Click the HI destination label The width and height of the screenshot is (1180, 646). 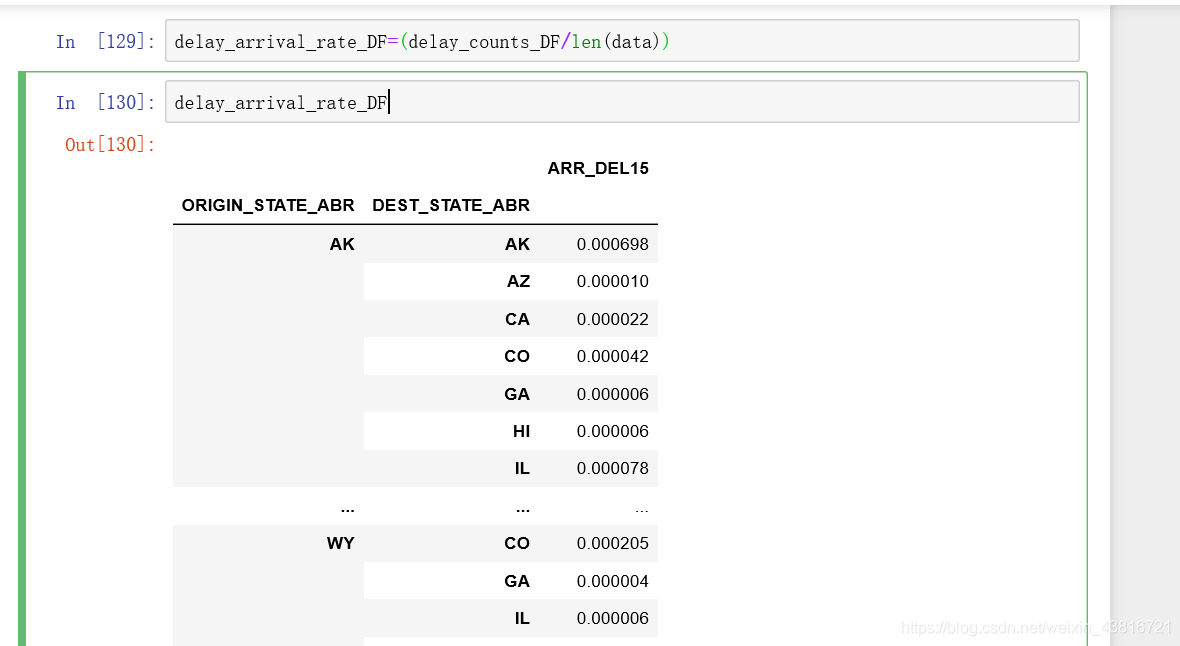tap(522, 431)
